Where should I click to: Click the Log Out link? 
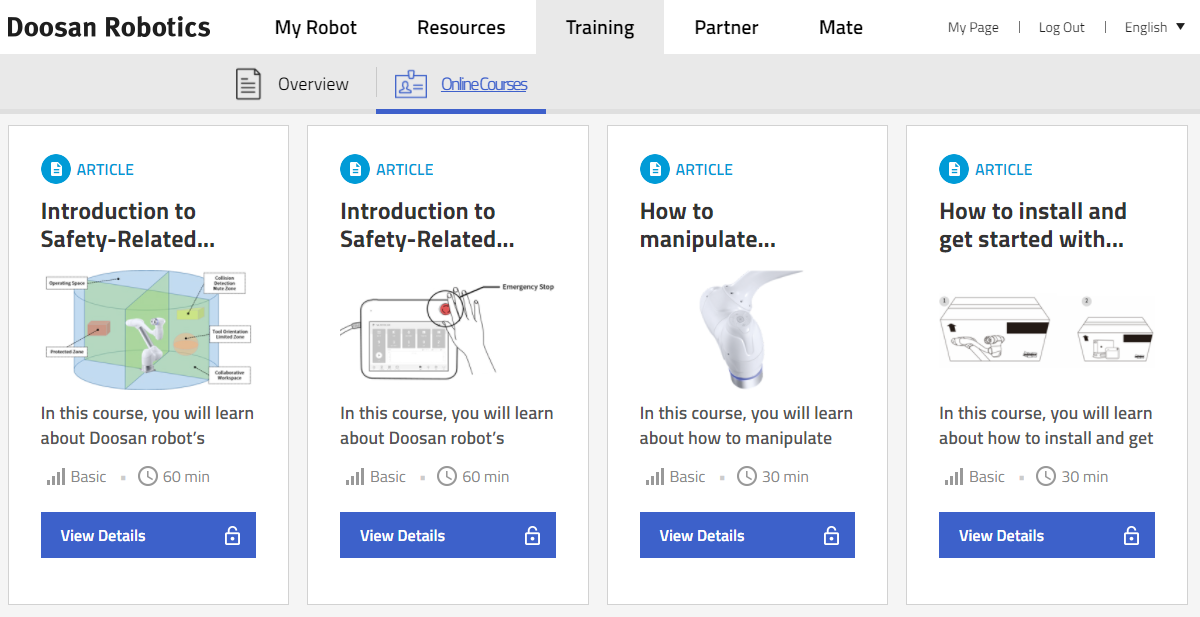pos(1061,27)
